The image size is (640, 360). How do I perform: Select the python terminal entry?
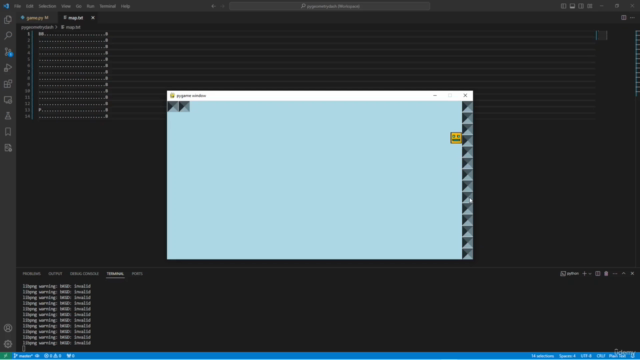pos(570,273)
